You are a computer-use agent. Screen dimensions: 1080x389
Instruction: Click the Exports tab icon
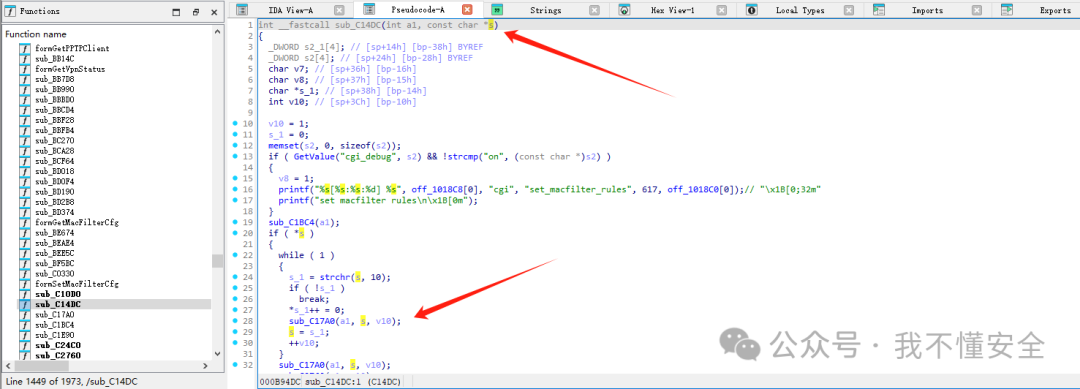pyautogui.click(x=1006, y=10)
